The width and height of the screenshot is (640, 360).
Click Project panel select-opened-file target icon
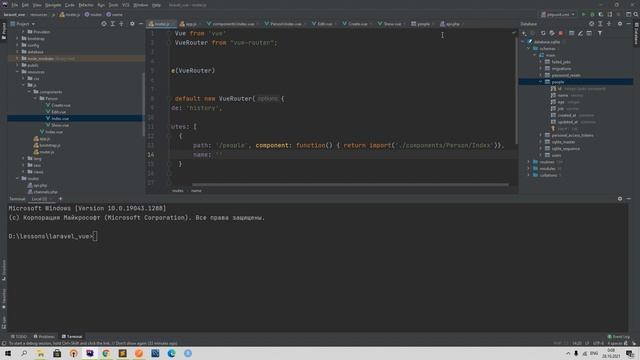104,24
